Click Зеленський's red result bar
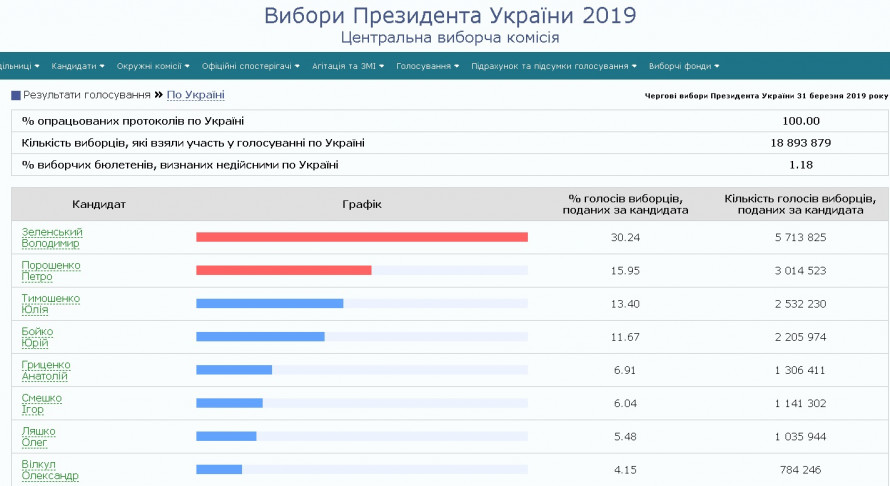Screen dimensions: 890x486 [361, 237]
